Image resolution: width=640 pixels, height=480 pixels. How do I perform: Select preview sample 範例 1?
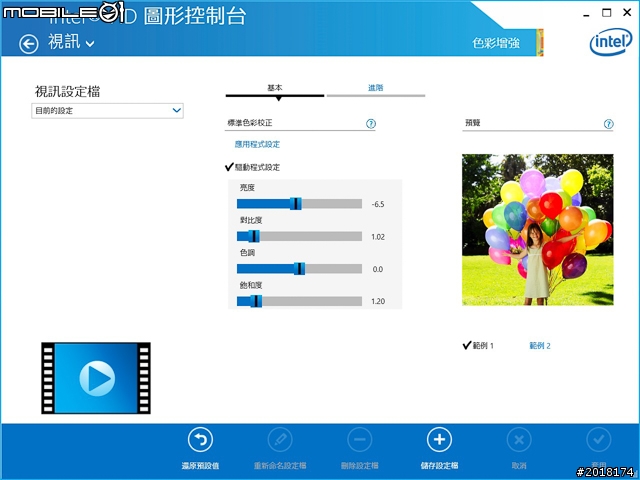point(478,346)
